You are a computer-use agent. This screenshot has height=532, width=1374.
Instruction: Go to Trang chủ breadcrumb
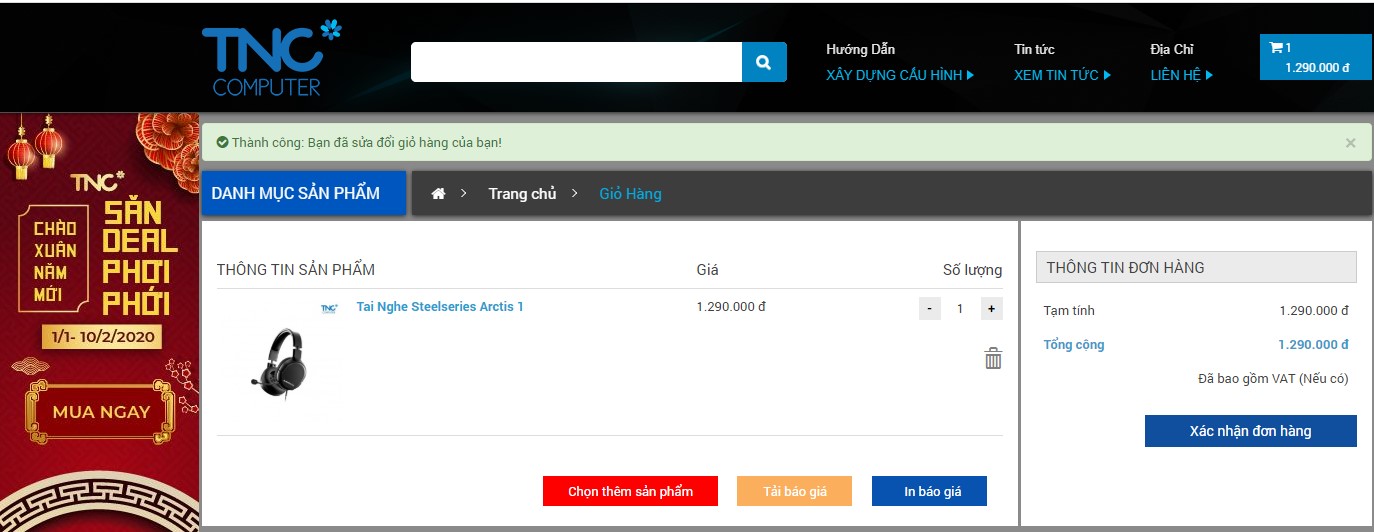[522, 194]
